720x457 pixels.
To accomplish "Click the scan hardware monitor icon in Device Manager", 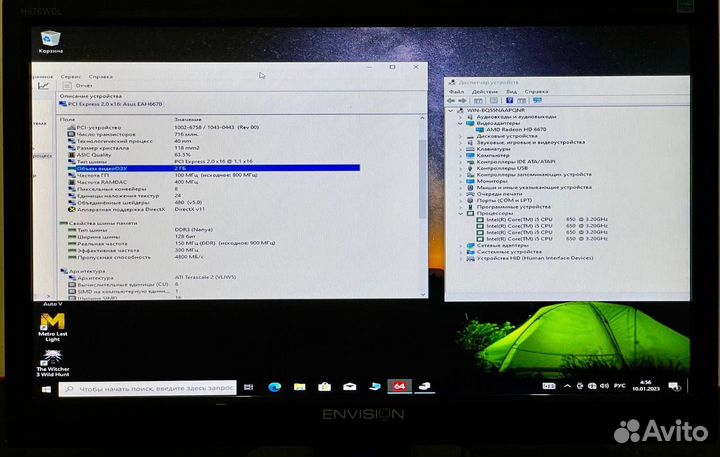I will tap(537, 101).
